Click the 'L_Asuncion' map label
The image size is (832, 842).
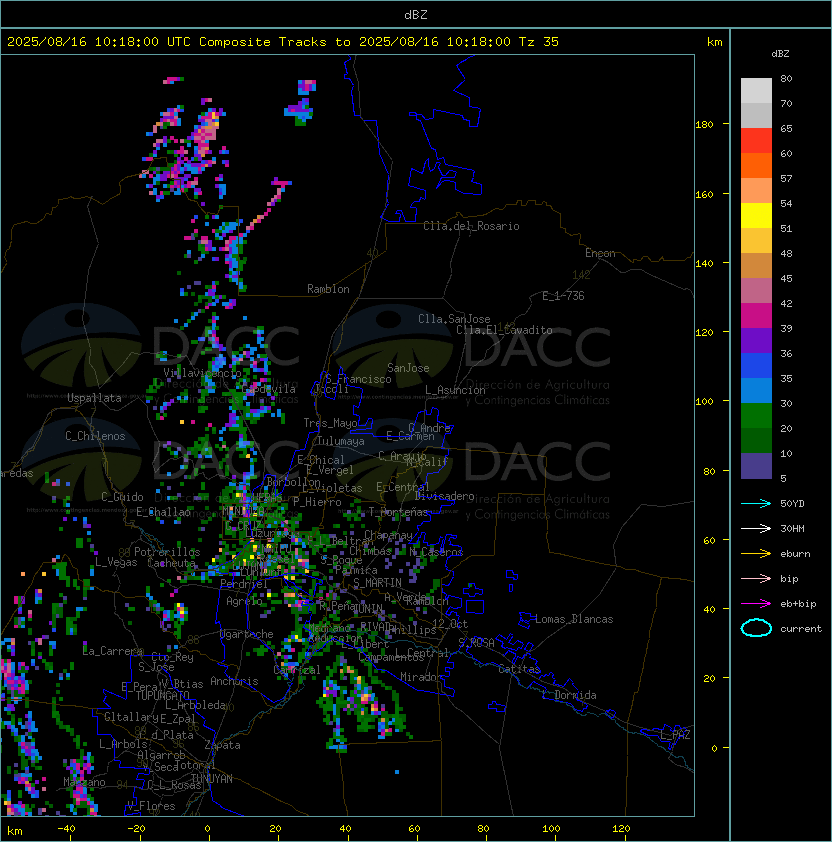[x=455, y=390]
